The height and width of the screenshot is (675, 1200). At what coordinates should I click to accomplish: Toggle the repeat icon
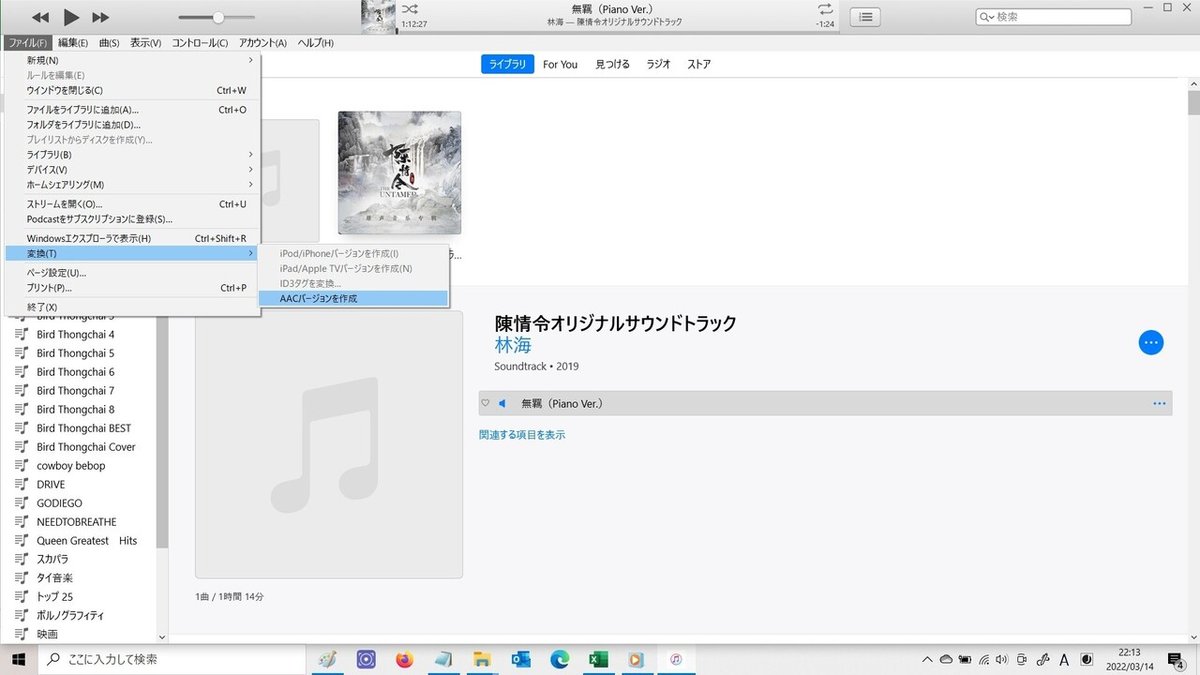(824, 8)
